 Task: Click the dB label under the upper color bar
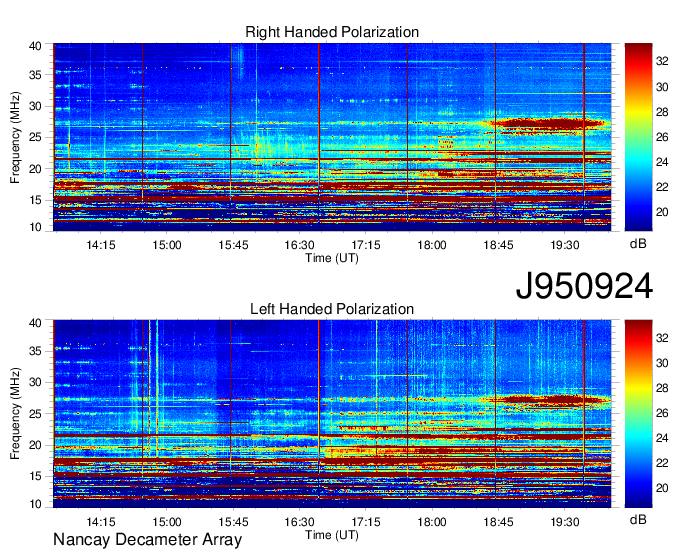pyautogui.click(x=638, y=244)
